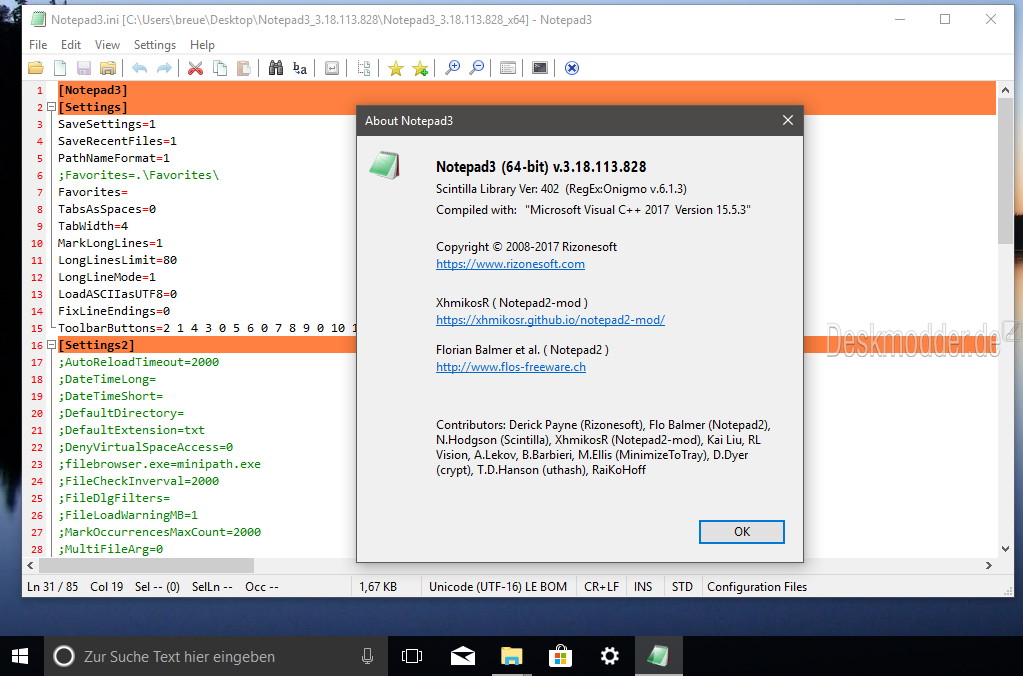
Task: Click the encoding Unicode (UTF-16) LE BOM status
Action: click(498, 587)
